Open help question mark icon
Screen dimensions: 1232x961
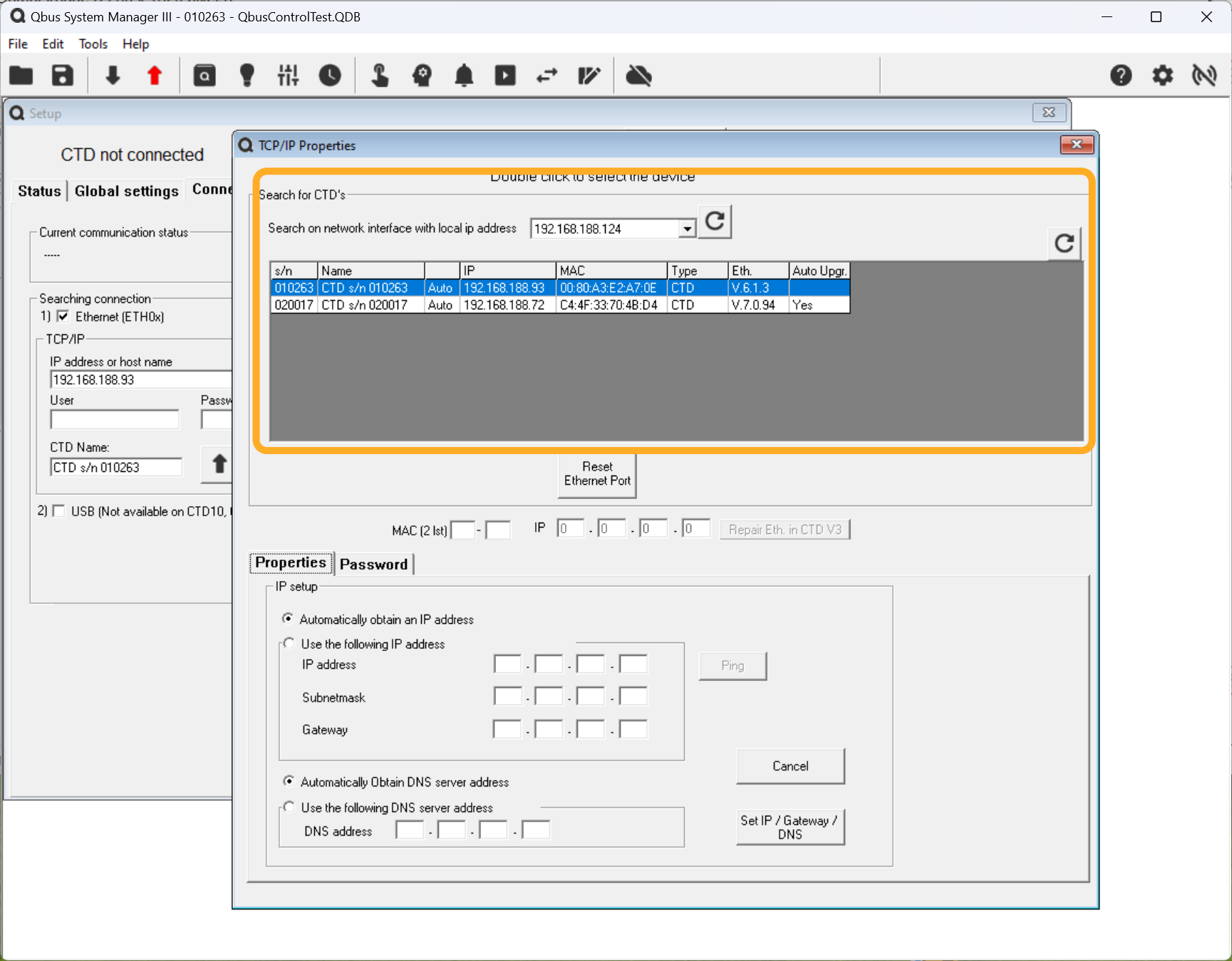(x=1121, y=75)
